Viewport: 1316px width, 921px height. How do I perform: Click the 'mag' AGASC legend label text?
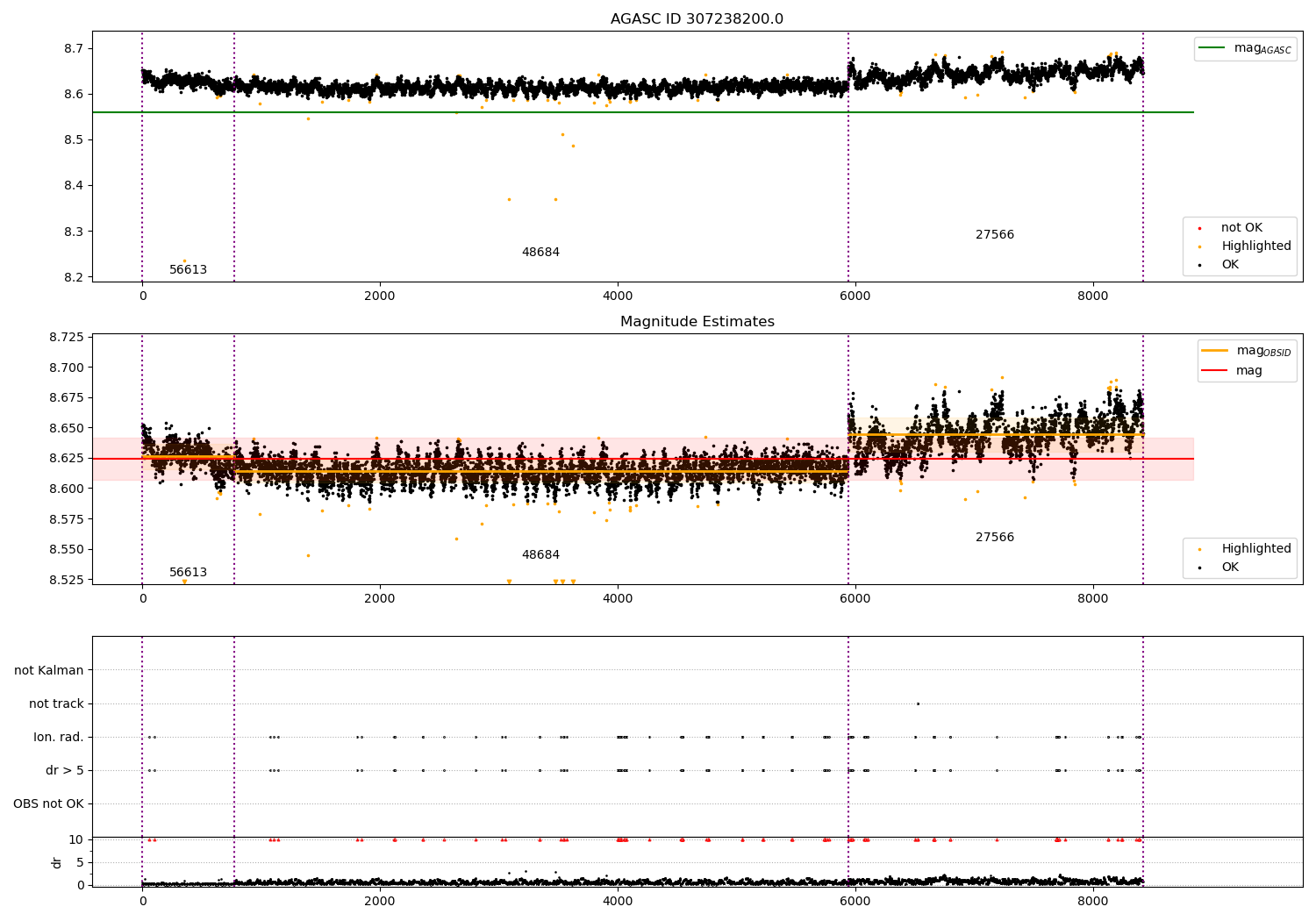coord(1262,49)
